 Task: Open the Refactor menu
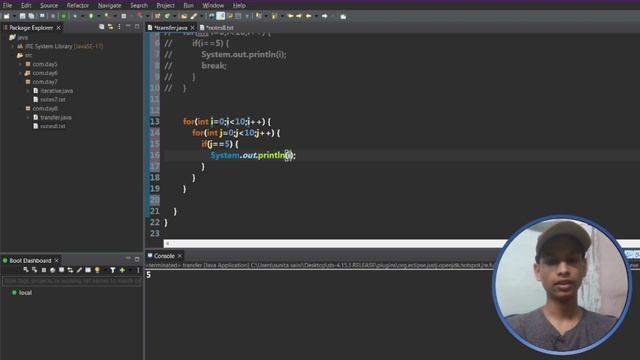[78, 5]
